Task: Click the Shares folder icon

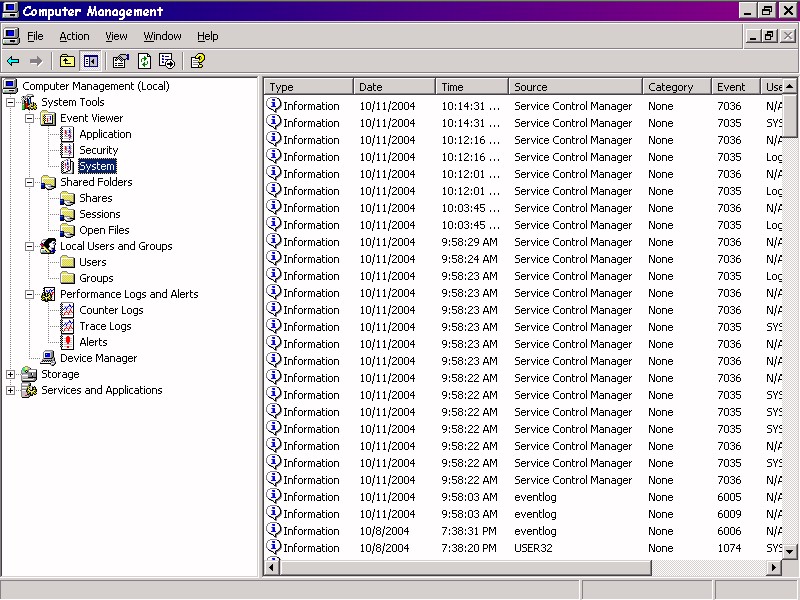Action: click(67, 198)
